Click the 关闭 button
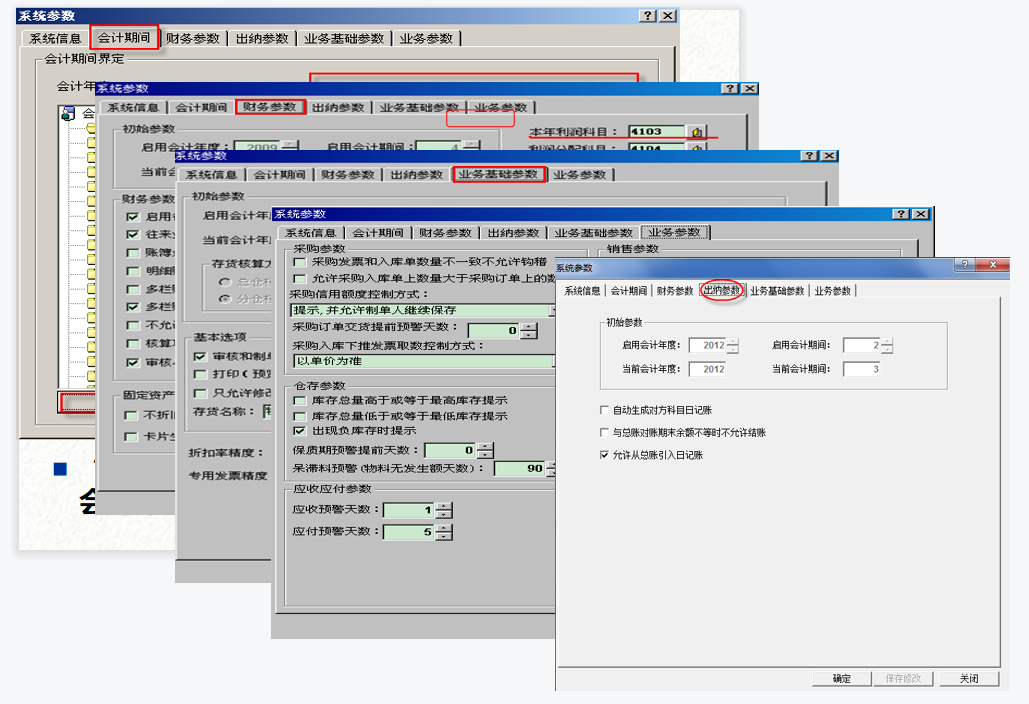 pos(968,677)
